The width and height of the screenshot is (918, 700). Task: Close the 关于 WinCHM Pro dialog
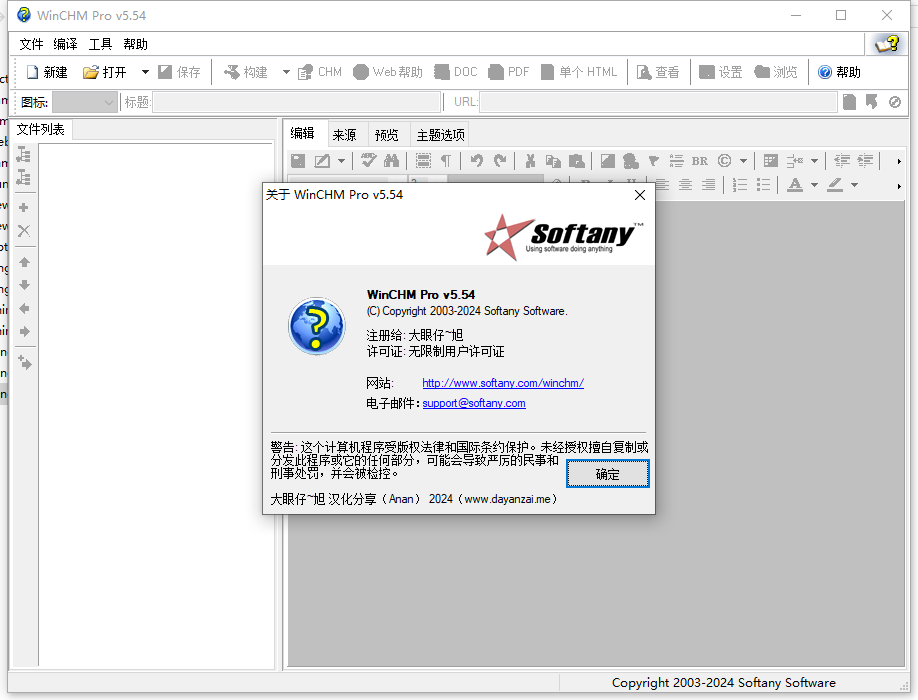click(640, 195)
